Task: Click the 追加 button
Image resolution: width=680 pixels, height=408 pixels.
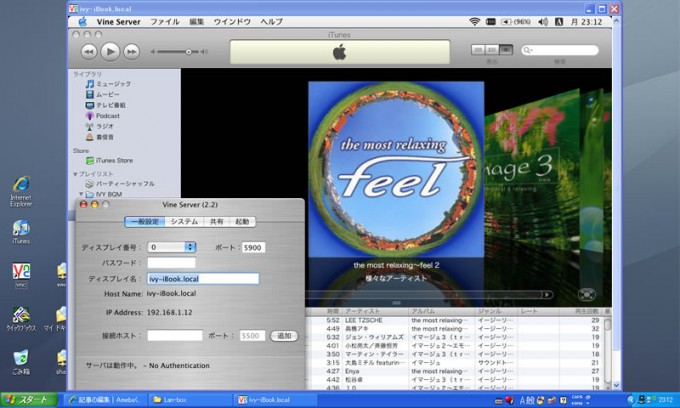Action: 284,336
